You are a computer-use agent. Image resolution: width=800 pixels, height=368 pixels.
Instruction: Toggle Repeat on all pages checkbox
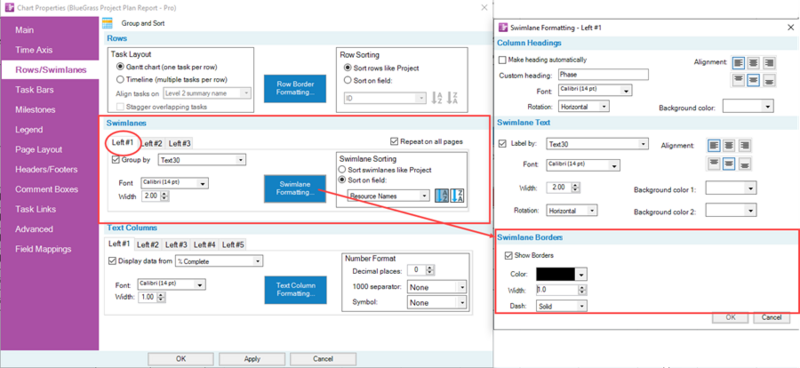(x=393, y=141)
